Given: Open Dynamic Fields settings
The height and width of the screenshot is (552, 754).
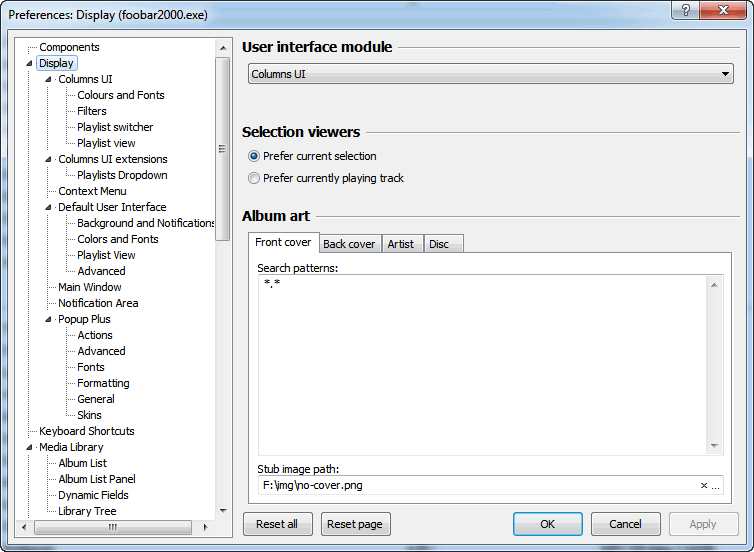Looking at the screenshot, I should (93, 495).
